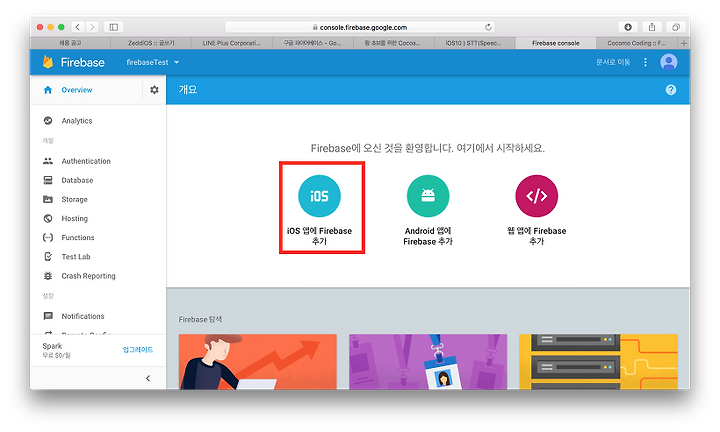Viewport: 720px width, 432px height.
Task: Toggle the Safari sidebar button
Action: (x=113, y=27)
